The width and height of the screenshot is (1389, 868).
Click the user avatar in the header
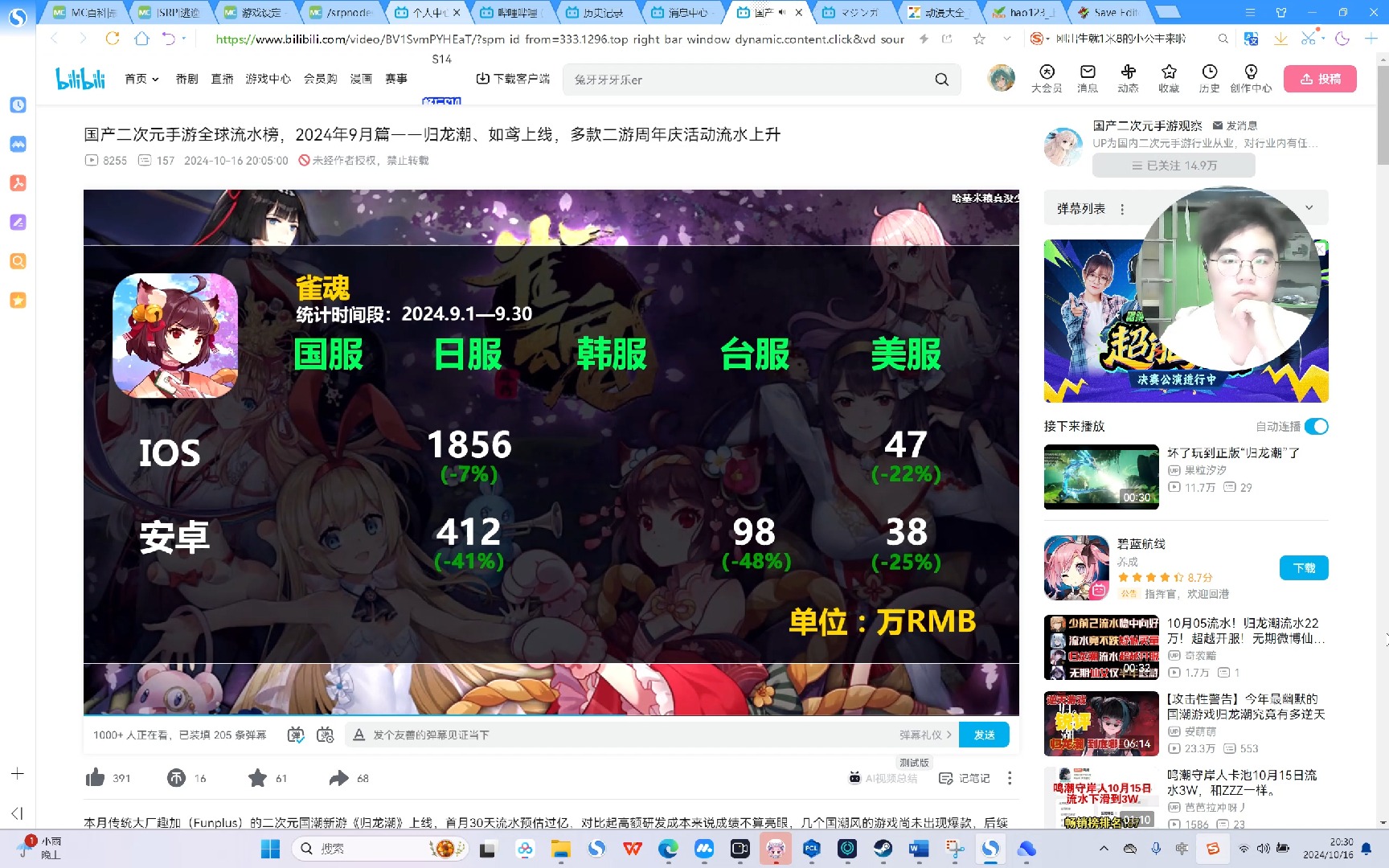1001,78
